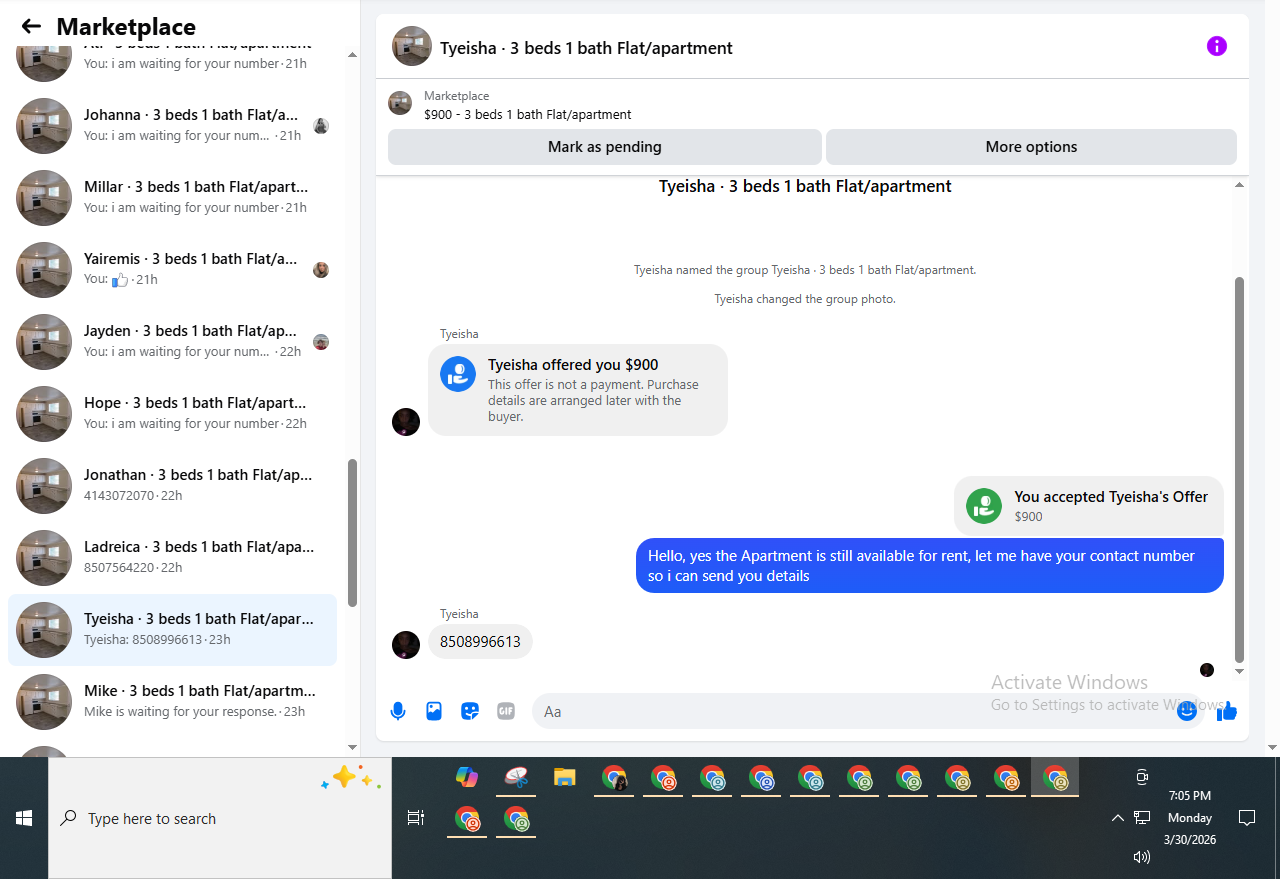Select Yairemis conversation in list
The height and width of the screenshot is (879, 1280).
click(172, 270)
